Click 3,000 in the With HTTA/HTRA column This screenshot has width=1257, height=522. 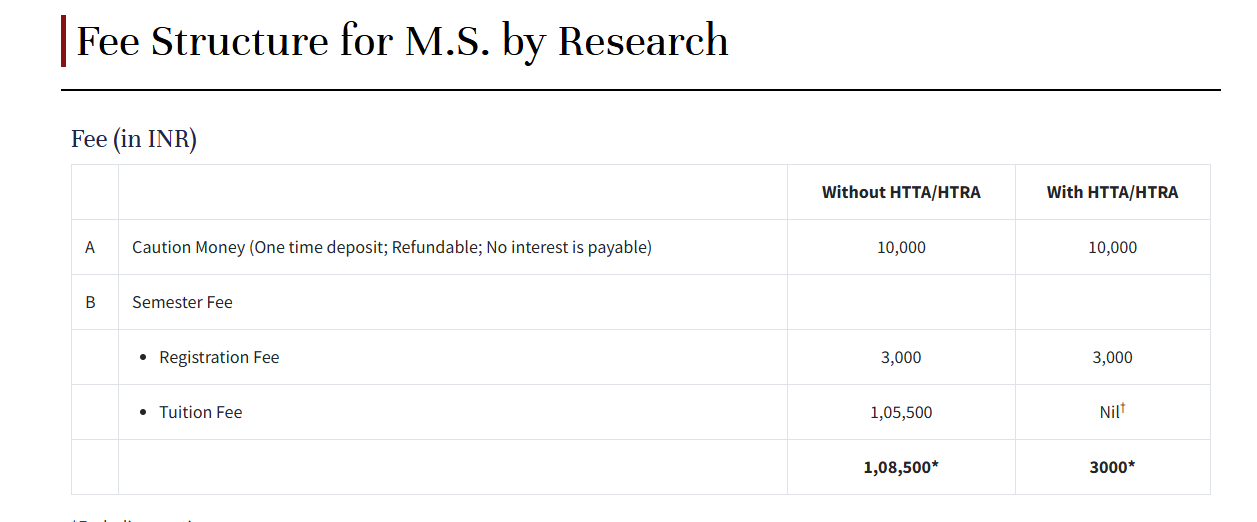coord(1112,357)
